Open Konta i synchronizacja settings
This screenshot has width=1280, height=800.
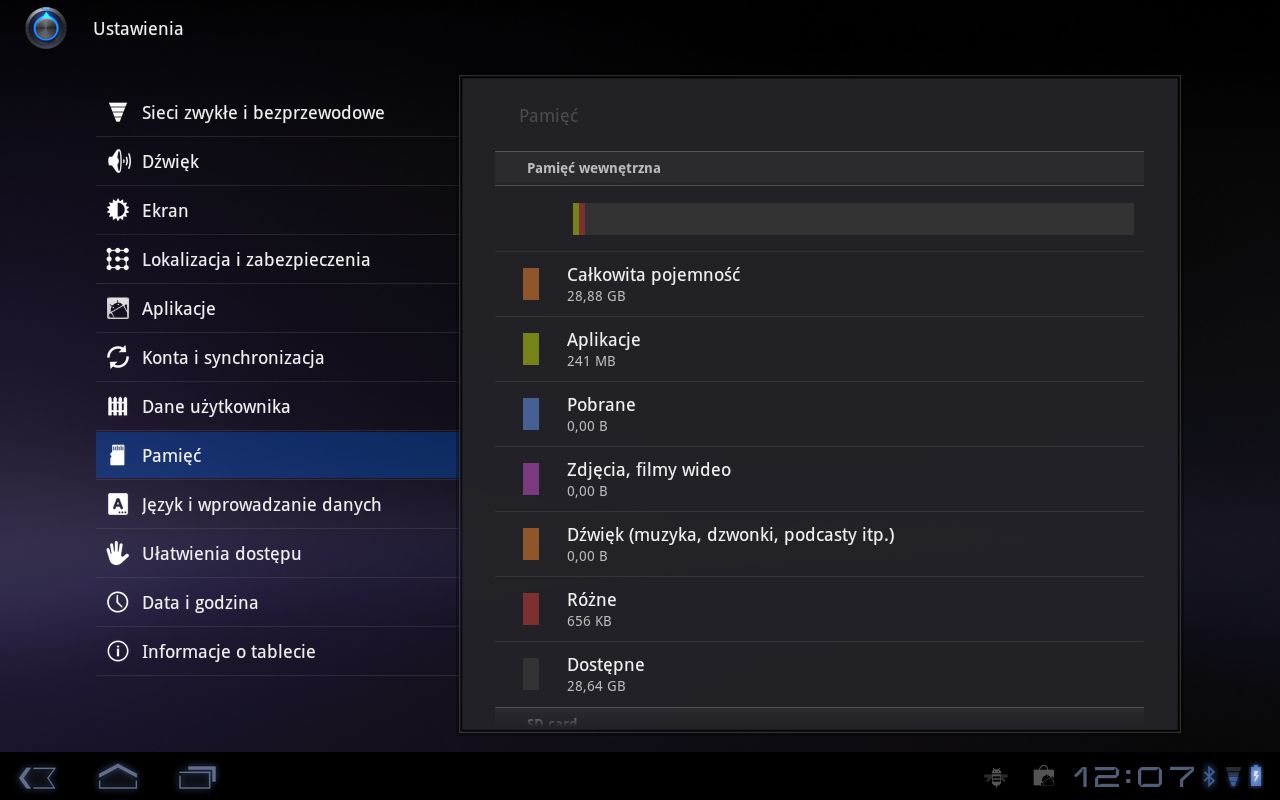pos(277,357)
